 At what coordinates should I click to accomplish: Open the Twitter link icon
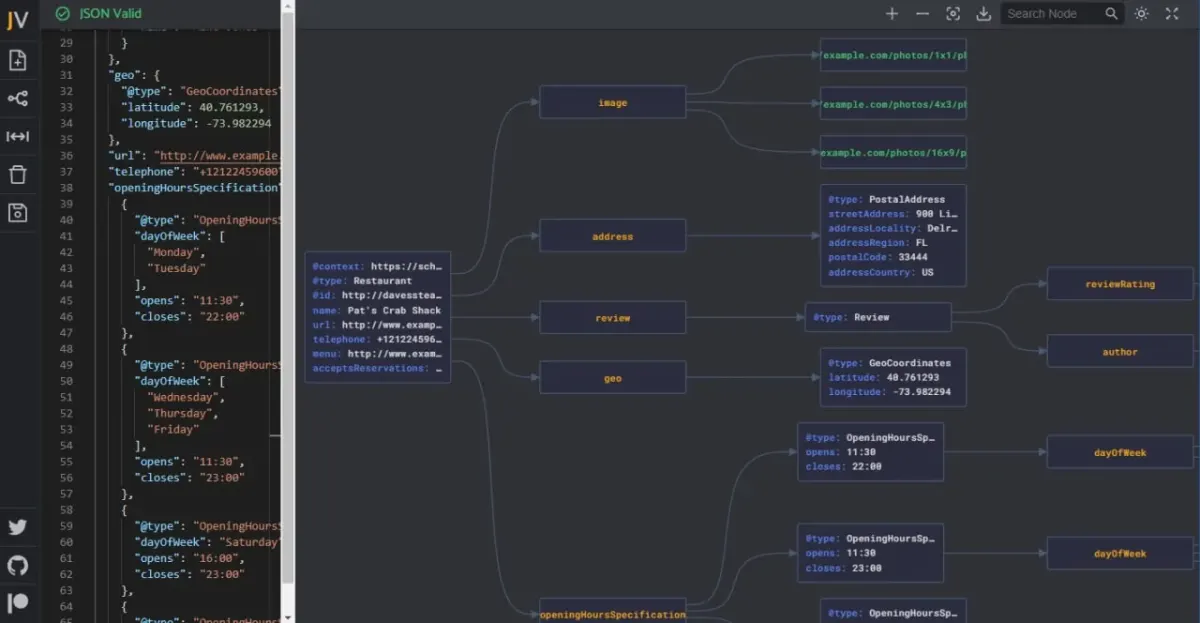(17, 527)
